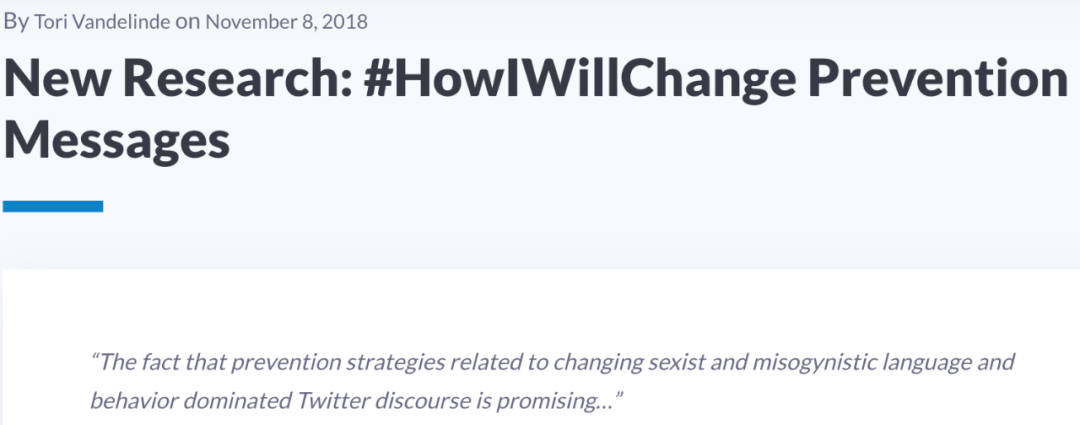Click the 'New Research:' headline text
Image resolution: width=1080 pixels, height=425 pixels.
(x=178, y=79)
